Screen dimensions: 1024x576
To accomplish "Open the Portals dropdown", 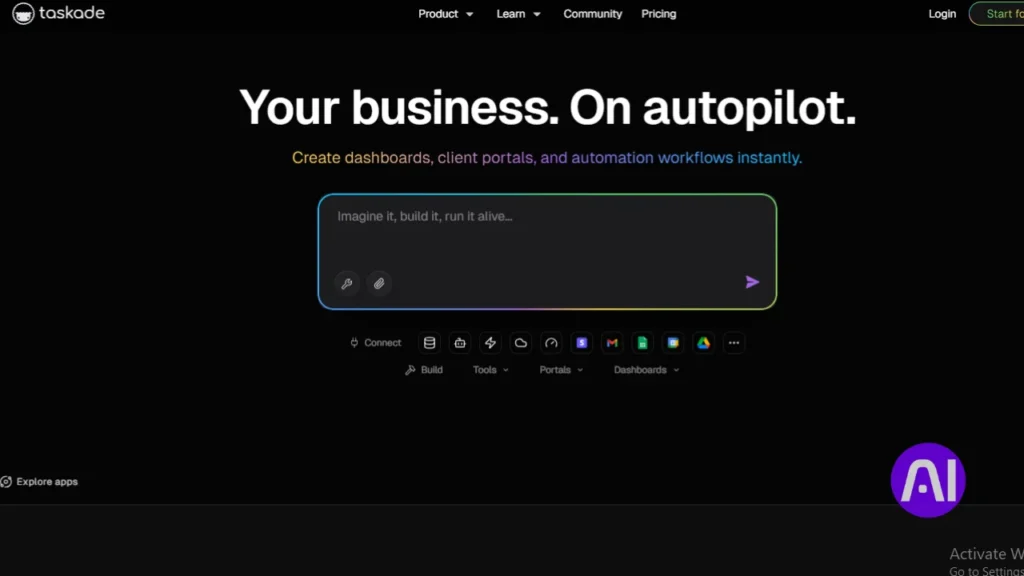I will click(560, 369).
